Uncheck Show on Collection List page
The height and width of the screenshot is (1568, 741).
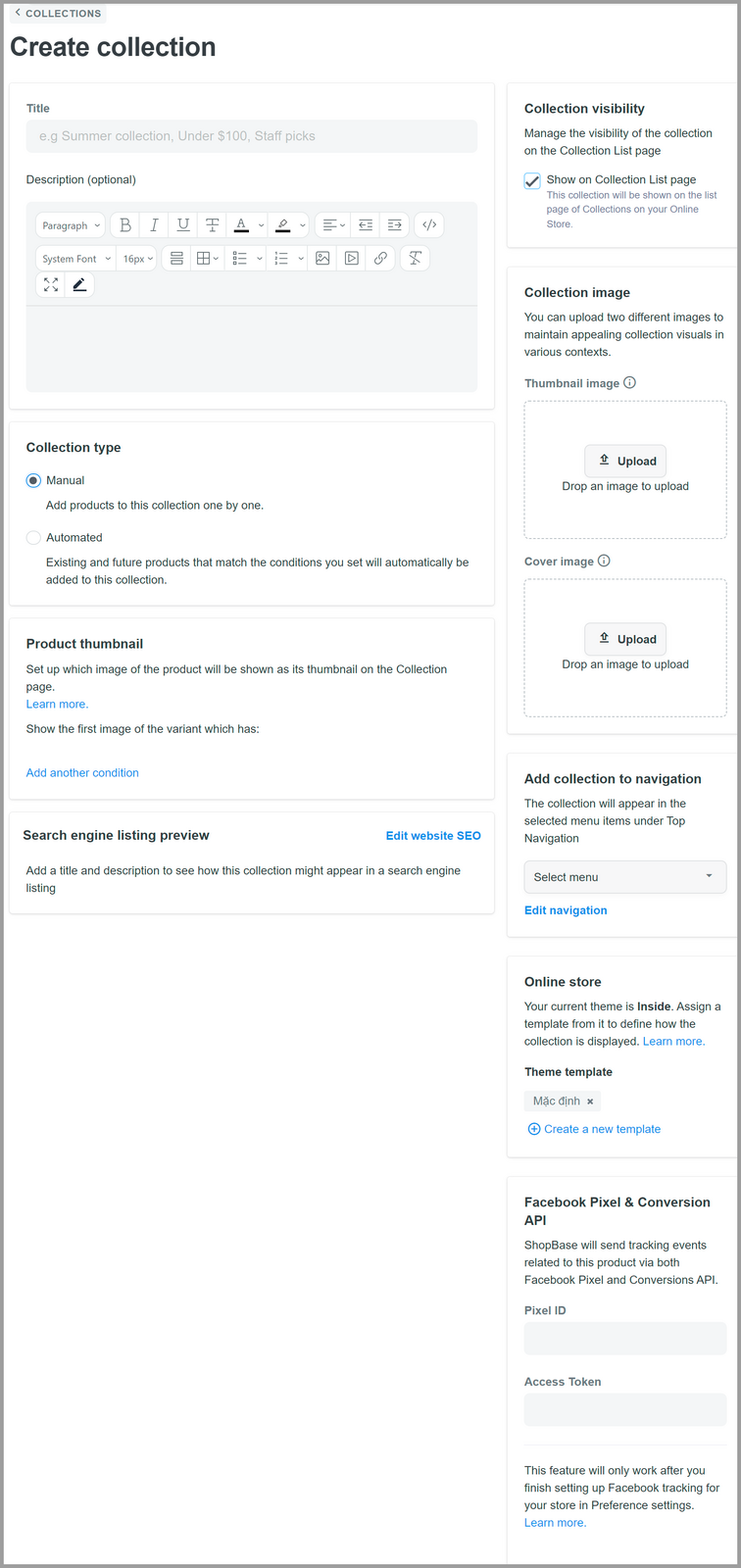(x=532, y=180)
